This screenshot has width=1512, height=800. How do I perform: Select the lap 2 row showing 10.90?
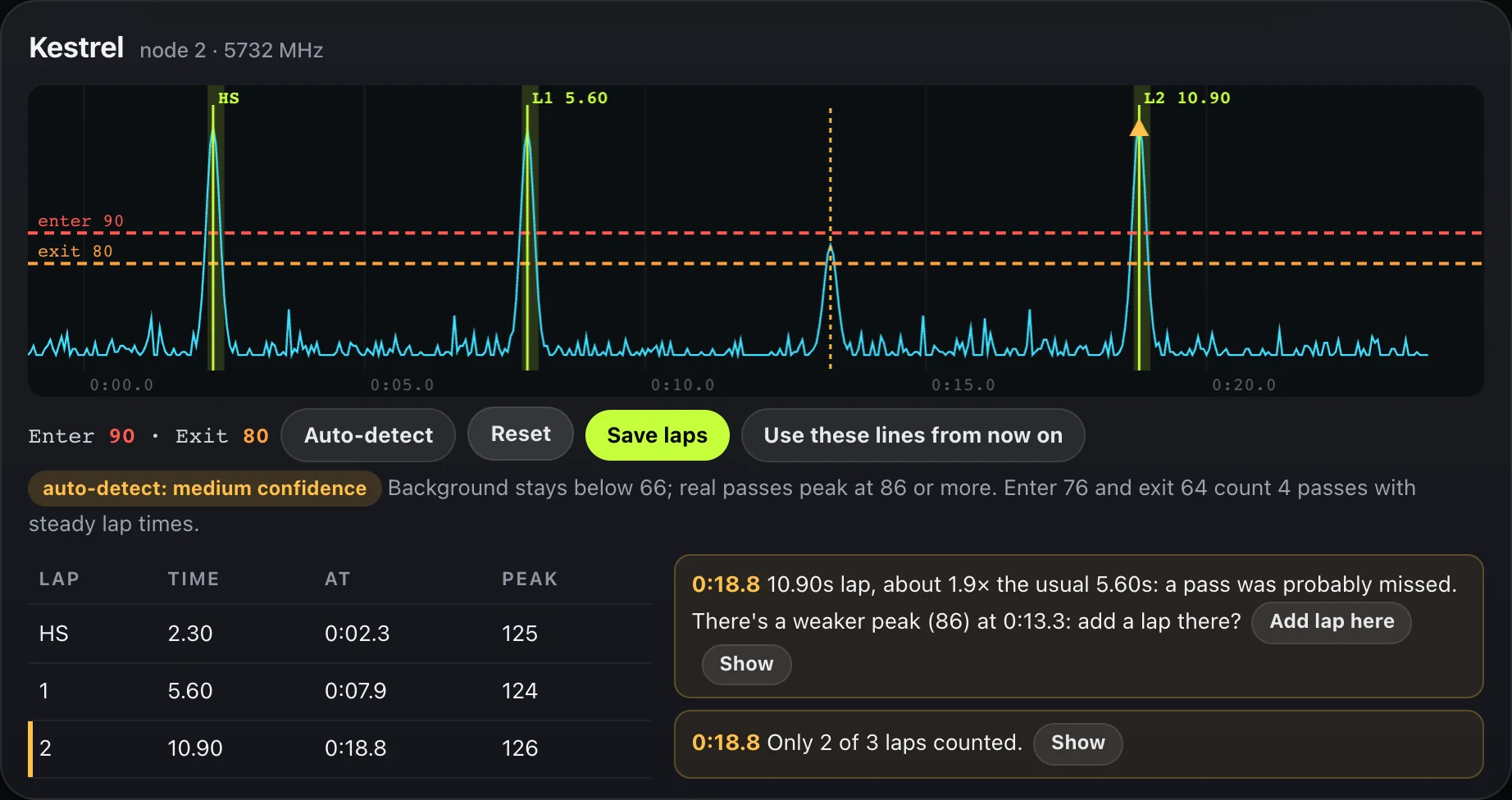tap(339, 748)
